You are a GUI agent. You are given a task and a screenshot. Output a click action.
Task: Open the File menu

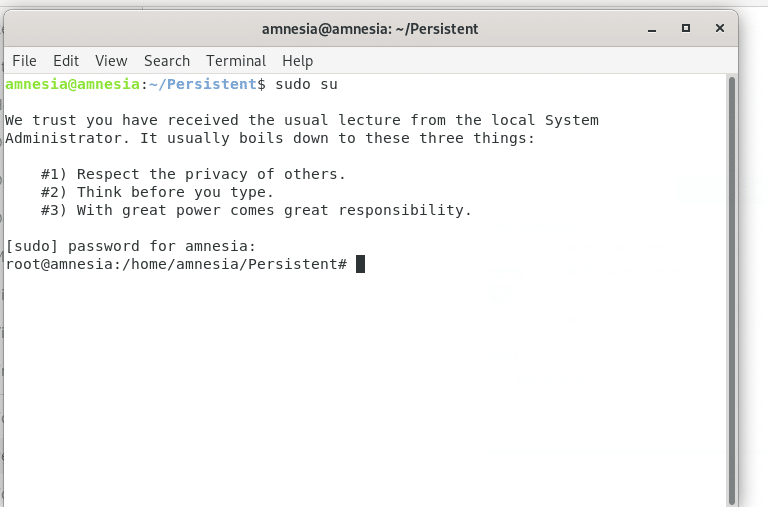(24, 61)
